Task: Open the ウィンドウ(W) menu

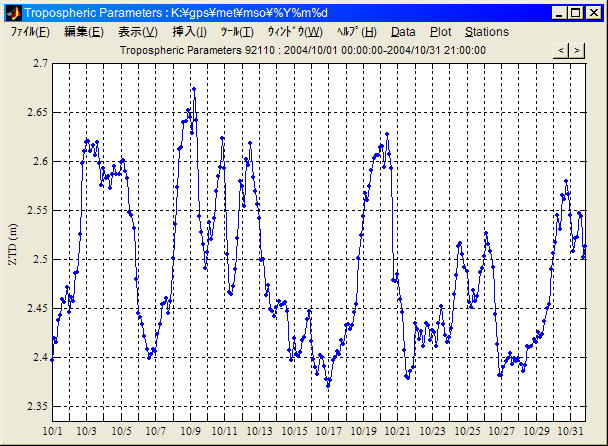Action: 294,32
